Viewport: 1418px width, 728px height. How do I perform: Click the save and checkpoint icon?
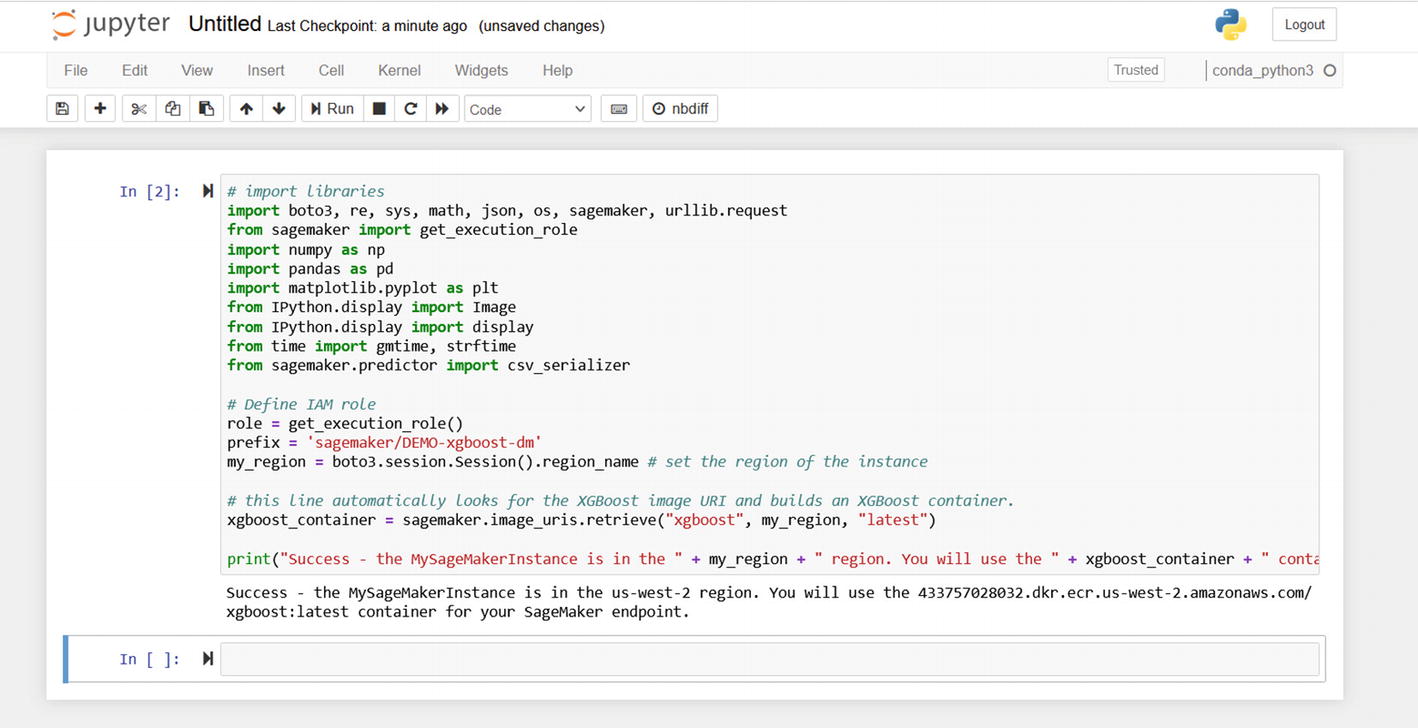point(62,109)
